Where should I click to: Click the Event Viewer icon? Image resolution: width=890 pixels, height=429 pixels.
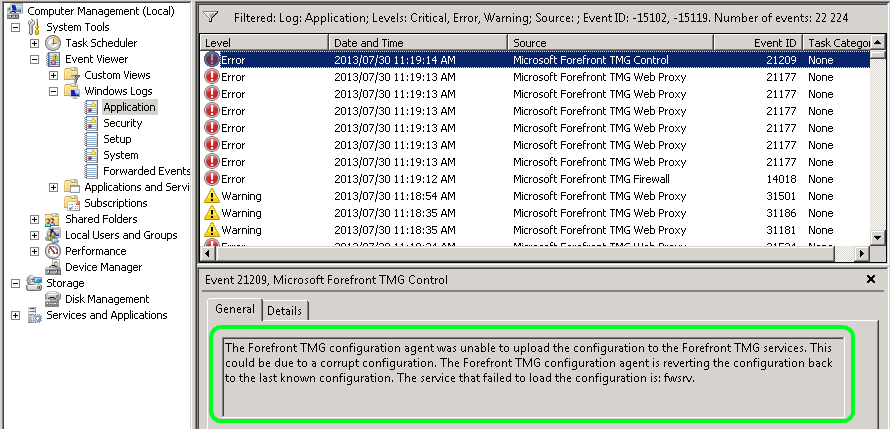(x=53, y=59)
